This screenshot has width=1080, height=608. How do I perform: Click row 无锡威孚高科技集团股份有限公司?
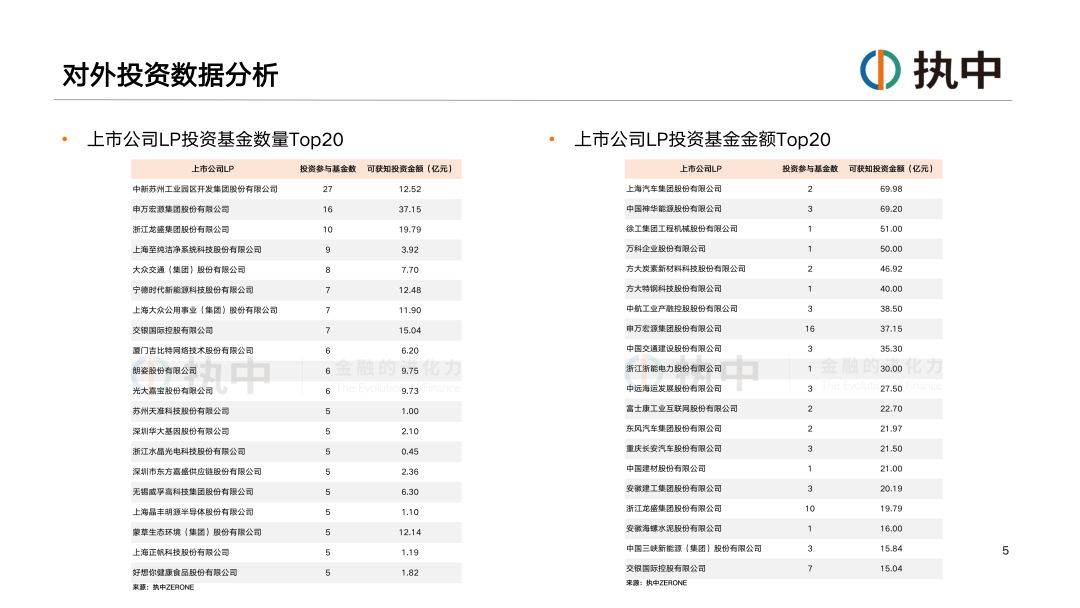296,492
